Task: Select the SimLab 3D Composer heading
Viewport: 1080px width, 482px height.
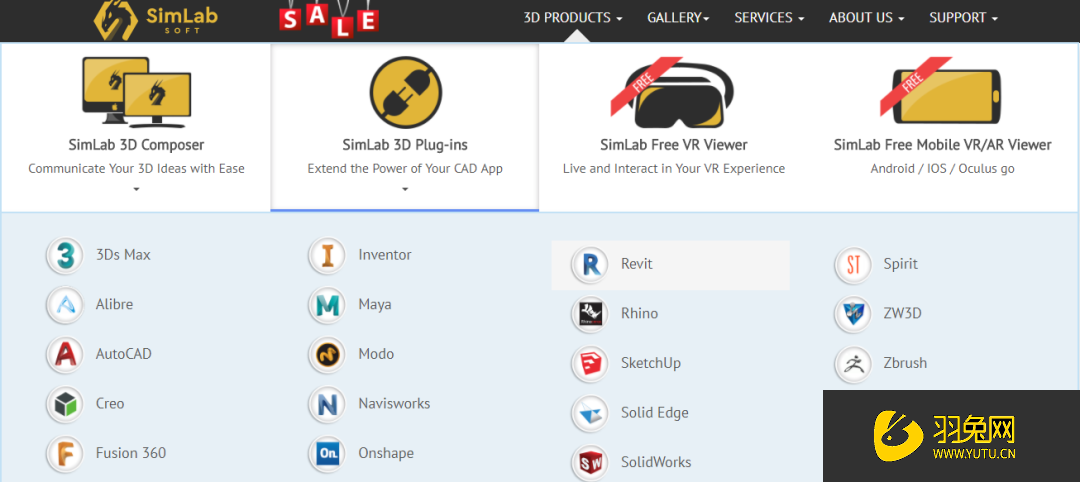Action: coord(136,145)
